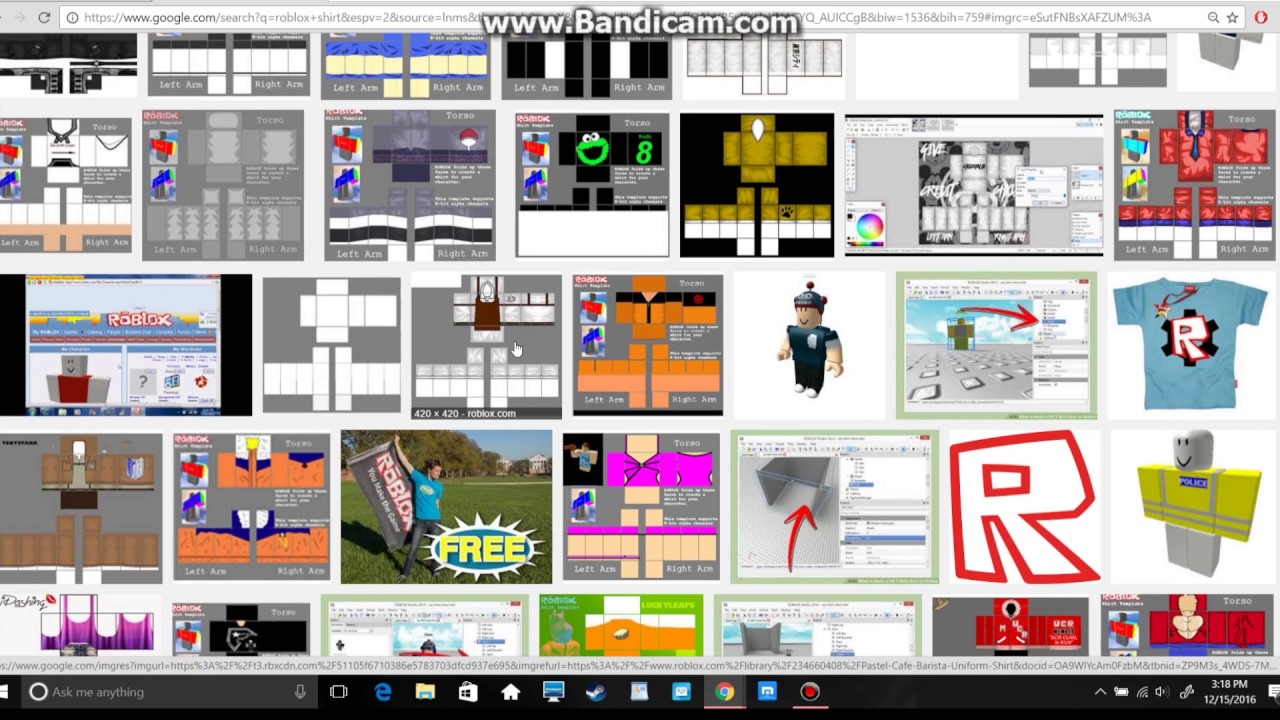The image size is (1280, 720).
Task: Adjust volume via the speaker tray icon
Action: pyautogui.click(x=1161, y=692)
